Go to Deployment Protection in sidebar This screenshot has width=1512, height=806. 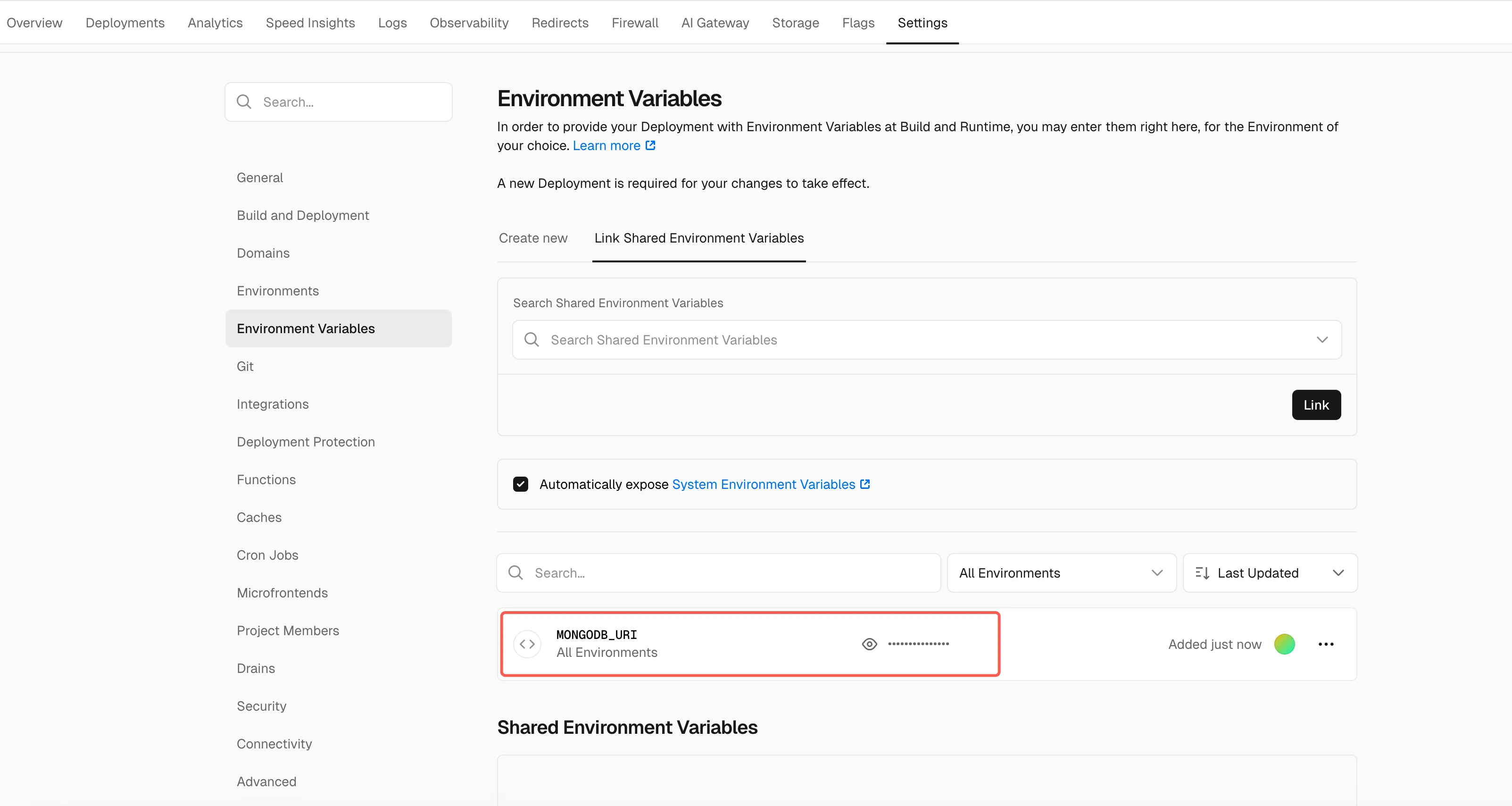(x=305, y=442)
